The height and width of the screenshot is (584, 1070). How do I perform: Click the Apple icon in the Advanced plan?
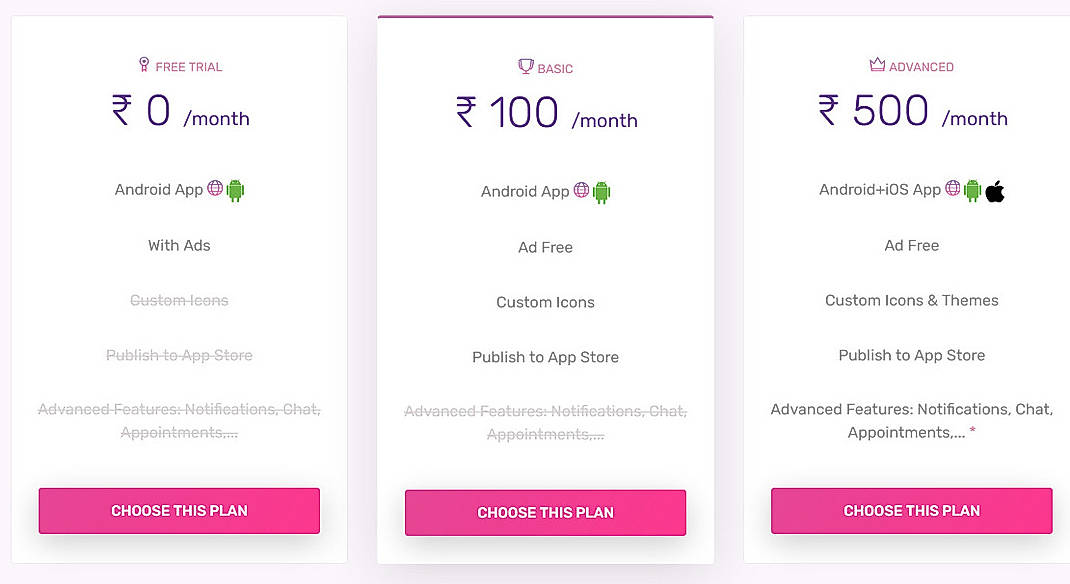coord(993,190)
